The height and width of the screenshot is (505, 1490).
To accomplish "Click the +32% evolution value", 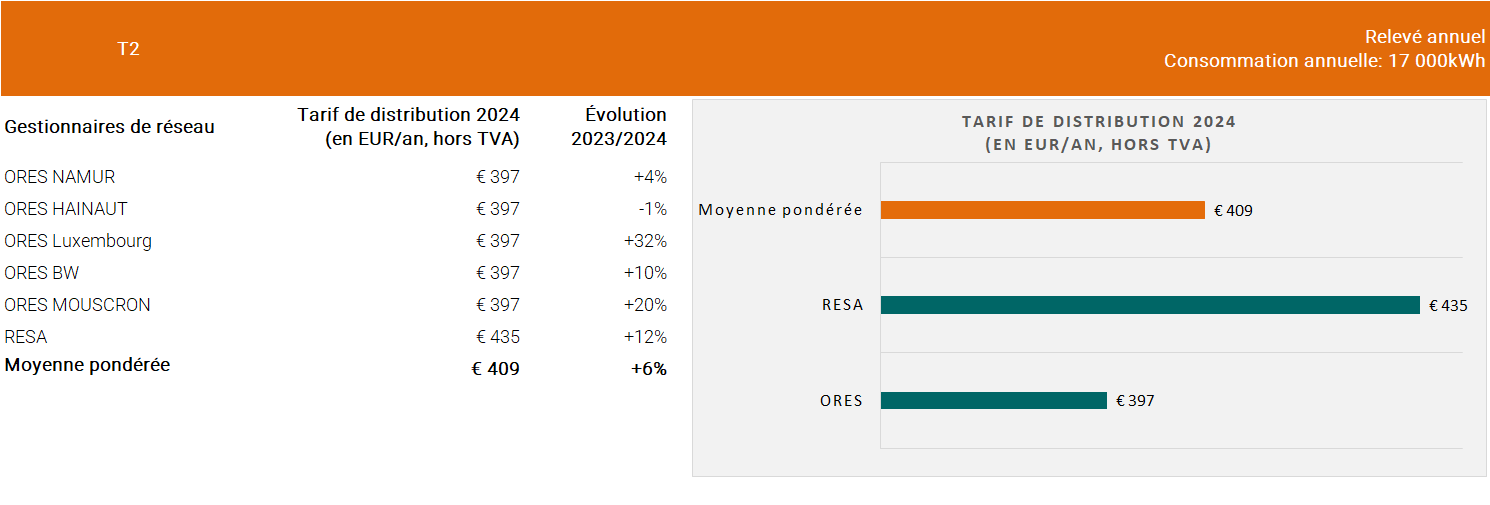I will tap(645, 241).
